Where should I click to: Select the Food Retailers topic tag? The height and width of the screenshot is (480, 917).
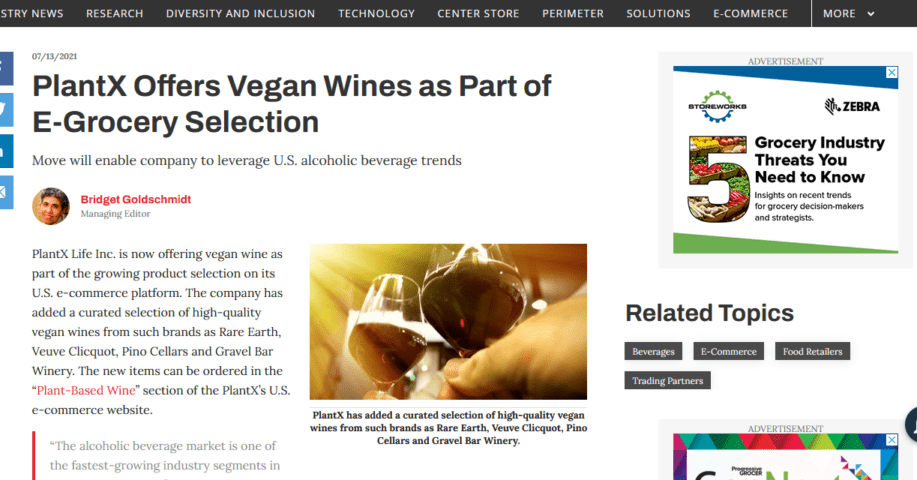point(812,351)
